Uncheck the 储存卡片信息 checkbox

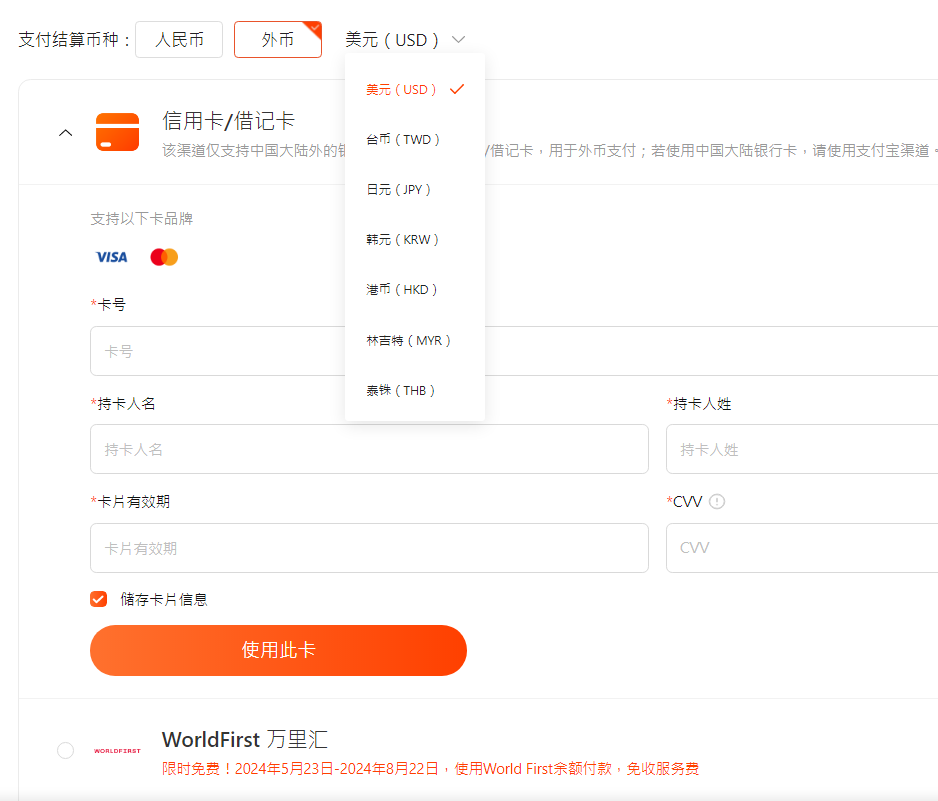coord(99,599)
